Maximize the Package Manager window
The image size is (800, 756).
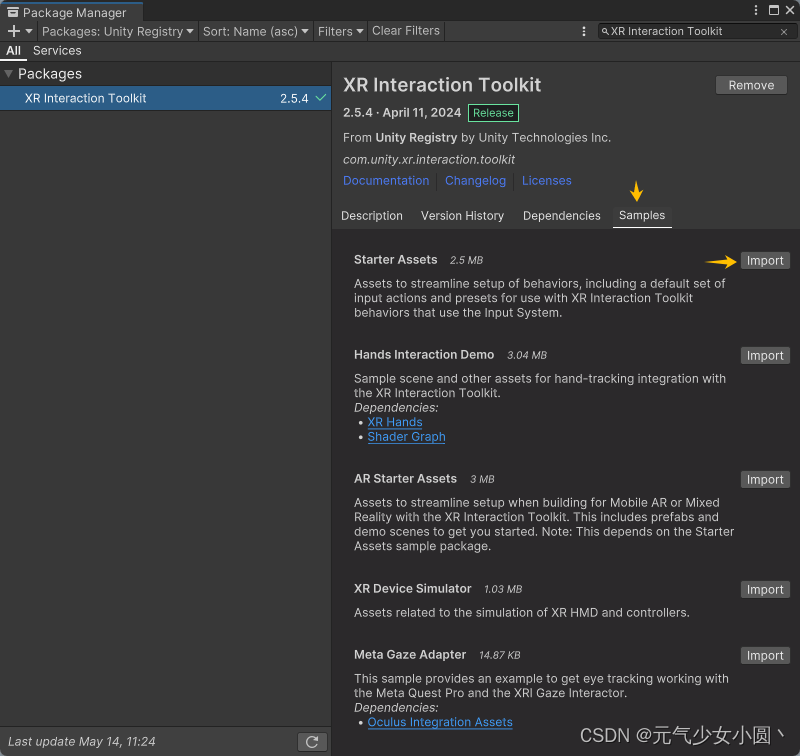click(774, 10)
